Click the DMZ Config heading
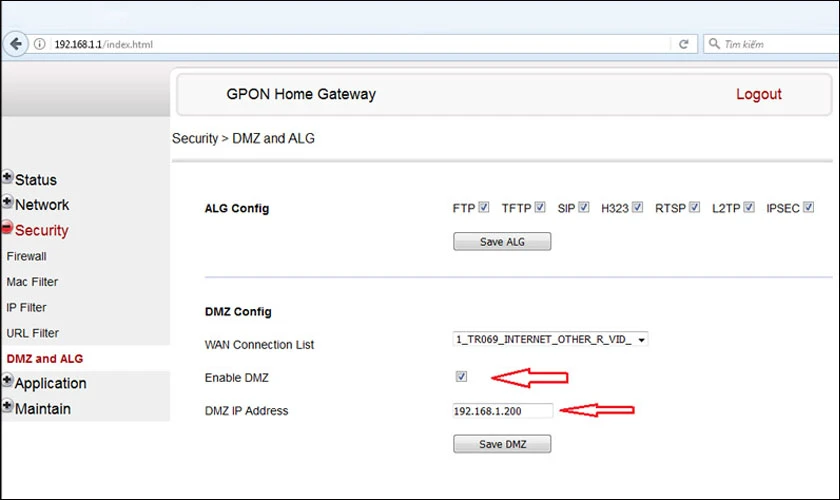The width and height of the screenshot is (840, 500). (238, 312)
